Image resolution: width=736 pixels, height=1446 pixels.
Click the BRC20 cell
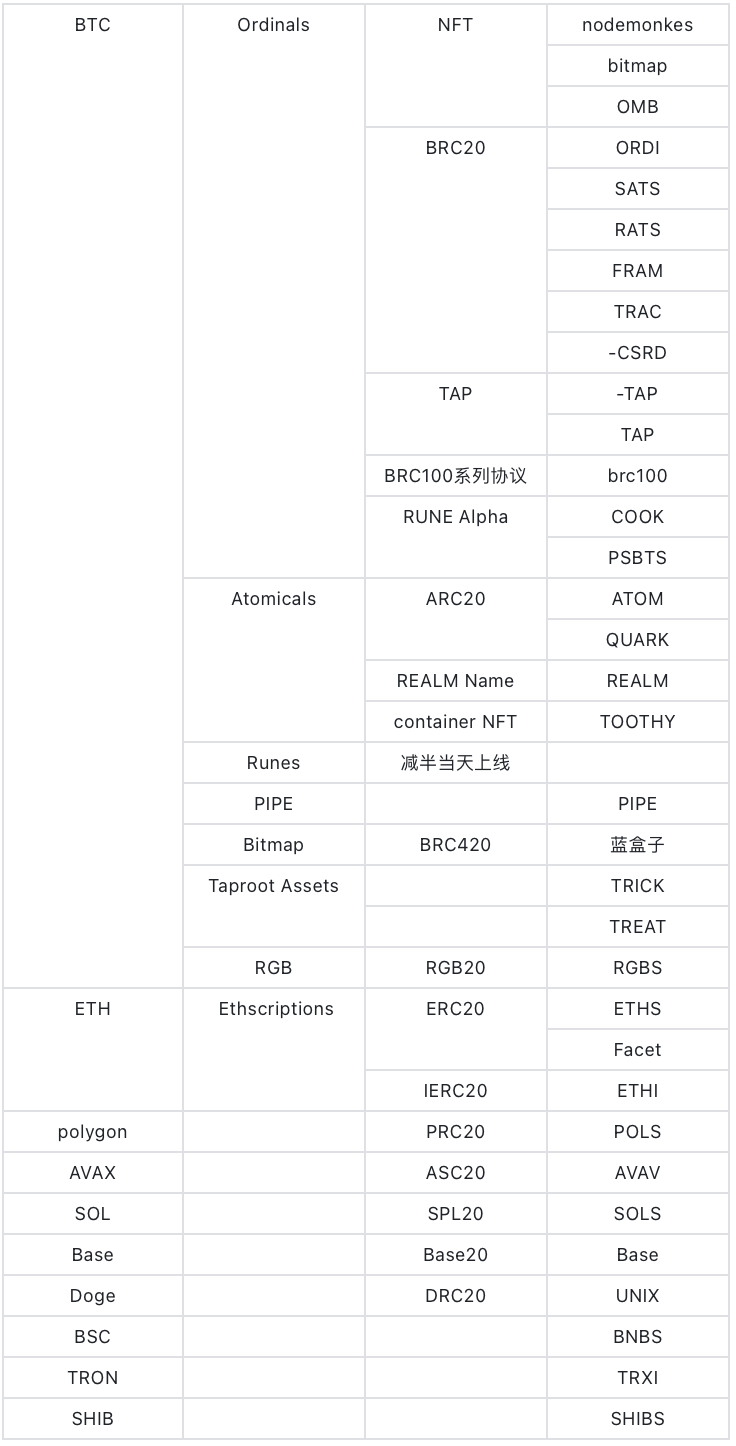[455, 148]
